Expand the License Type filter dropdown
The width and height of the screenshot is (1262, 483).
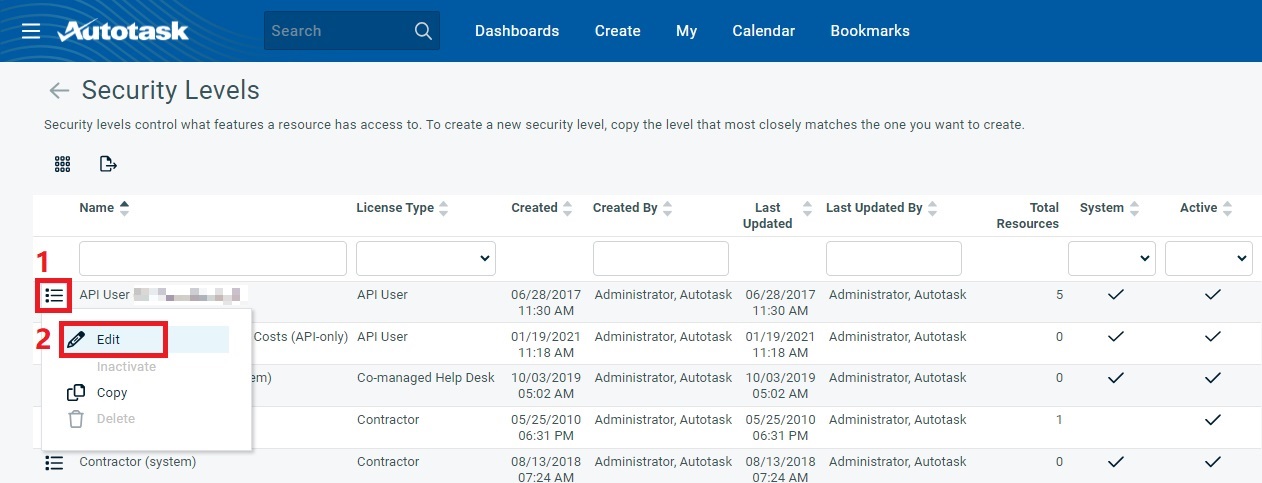(x=426, y=258)
